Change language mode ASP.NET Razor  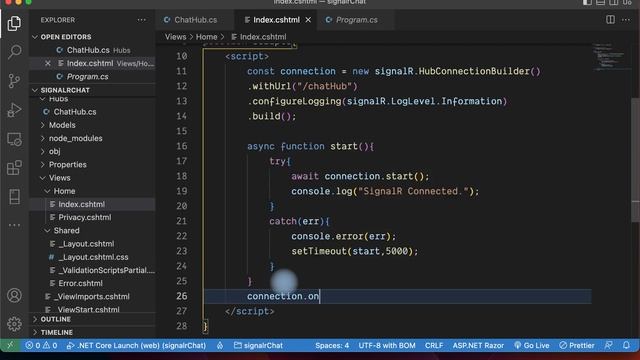point(478,345)
